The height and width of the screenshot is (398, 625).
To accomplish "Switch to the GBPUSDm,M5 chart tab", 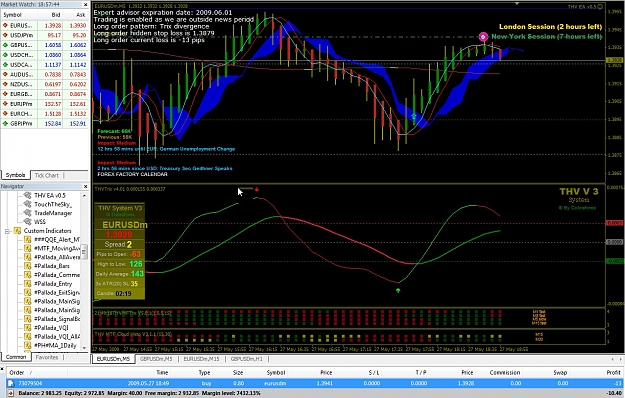I will pyautogui.click(x=156, y=359).
